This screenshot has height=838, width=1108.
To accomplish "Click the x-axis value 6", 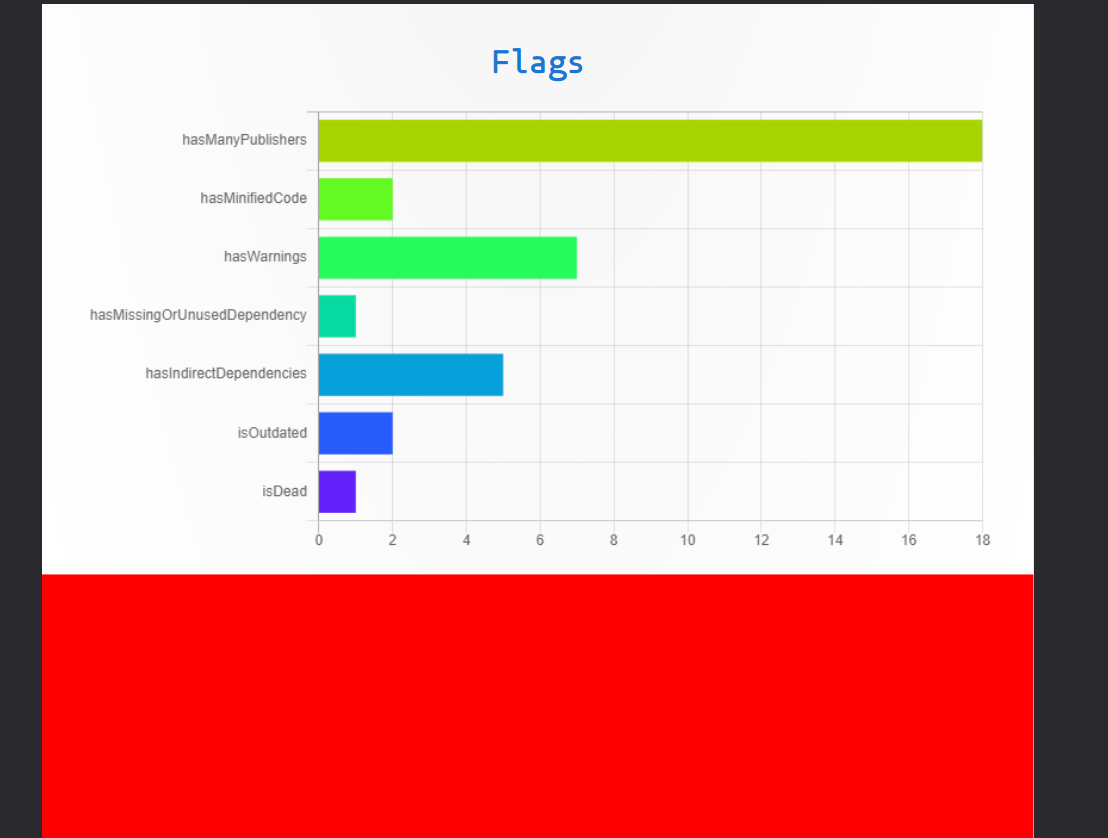I will click(x=540, y=541).
